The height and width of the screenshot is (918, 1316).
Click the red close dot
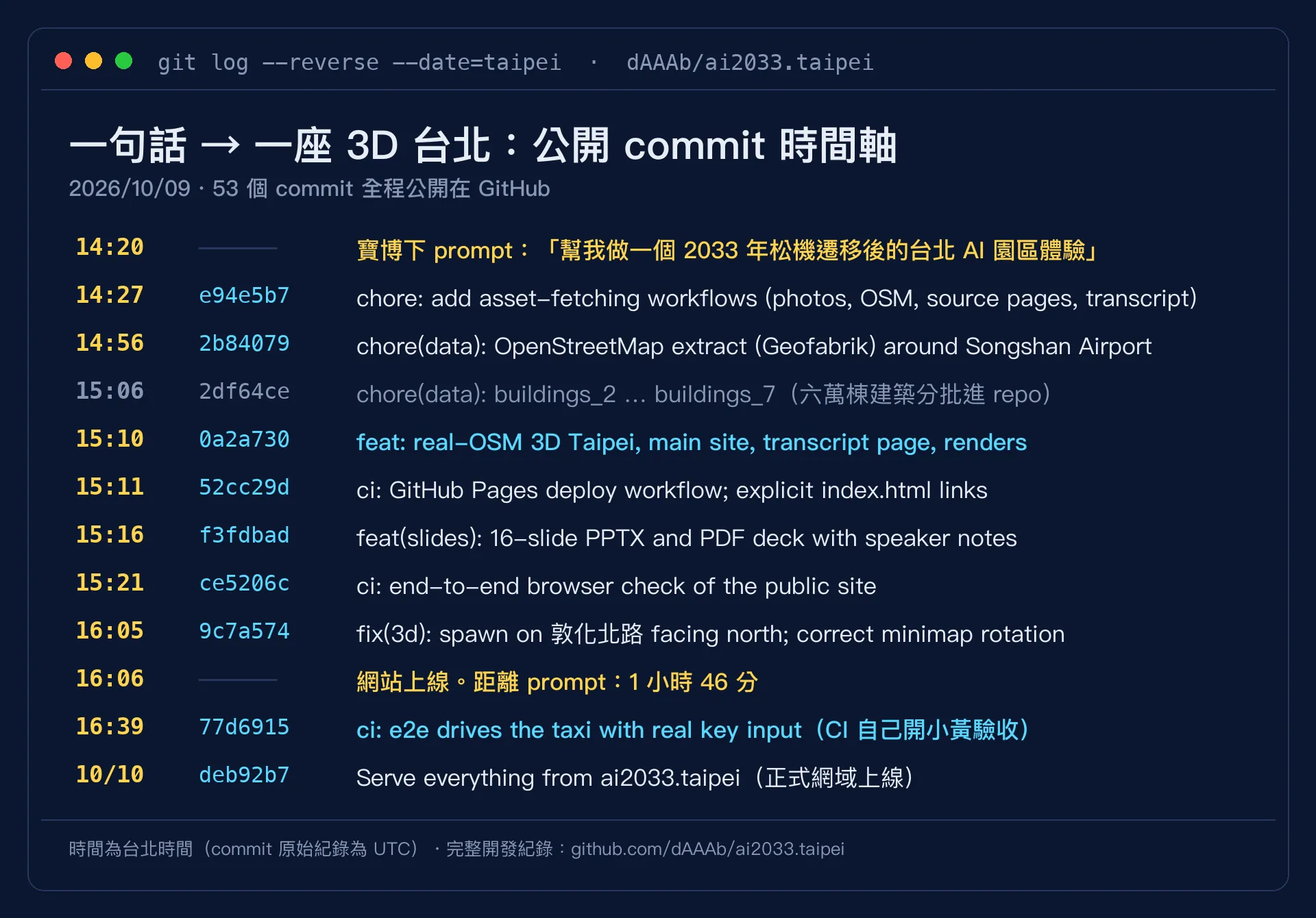click(64, 61)
